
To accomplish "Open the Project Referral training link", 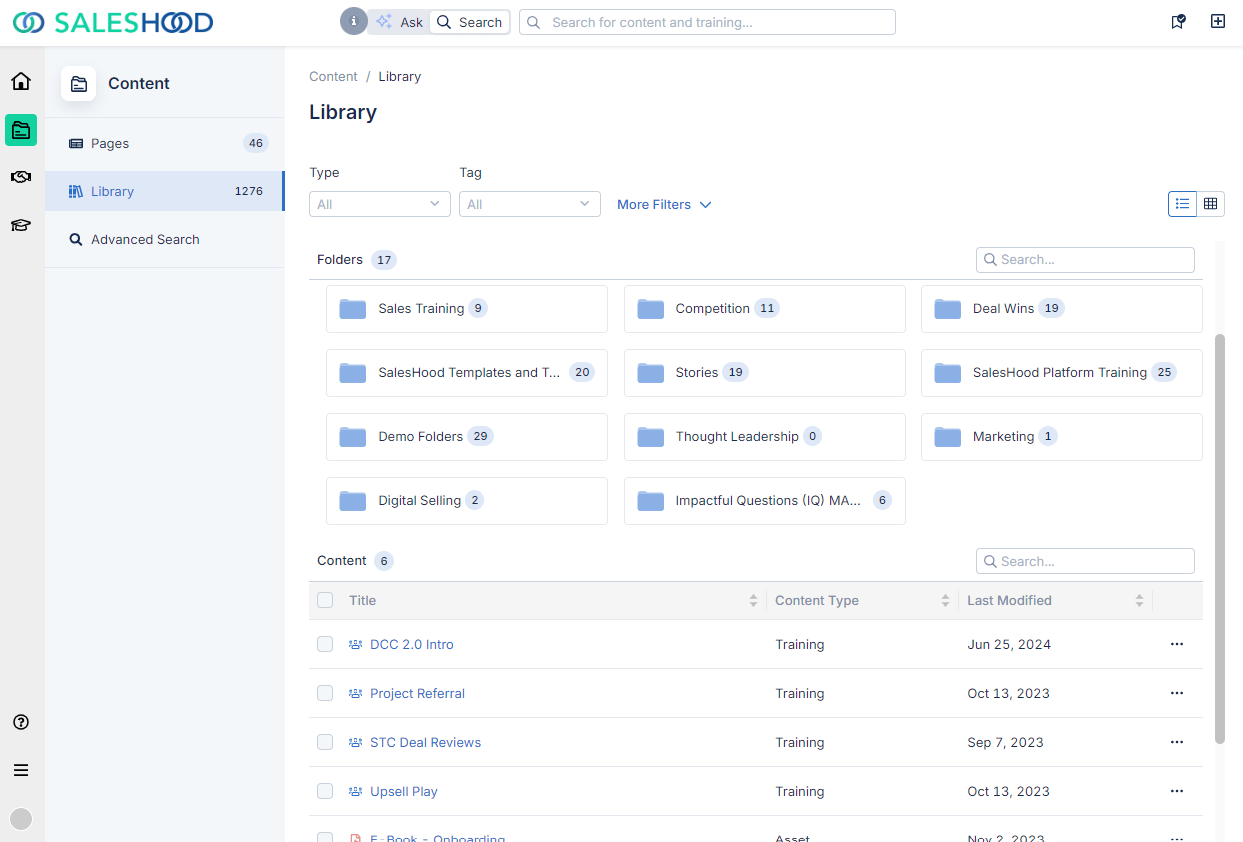I will point(417,693).
